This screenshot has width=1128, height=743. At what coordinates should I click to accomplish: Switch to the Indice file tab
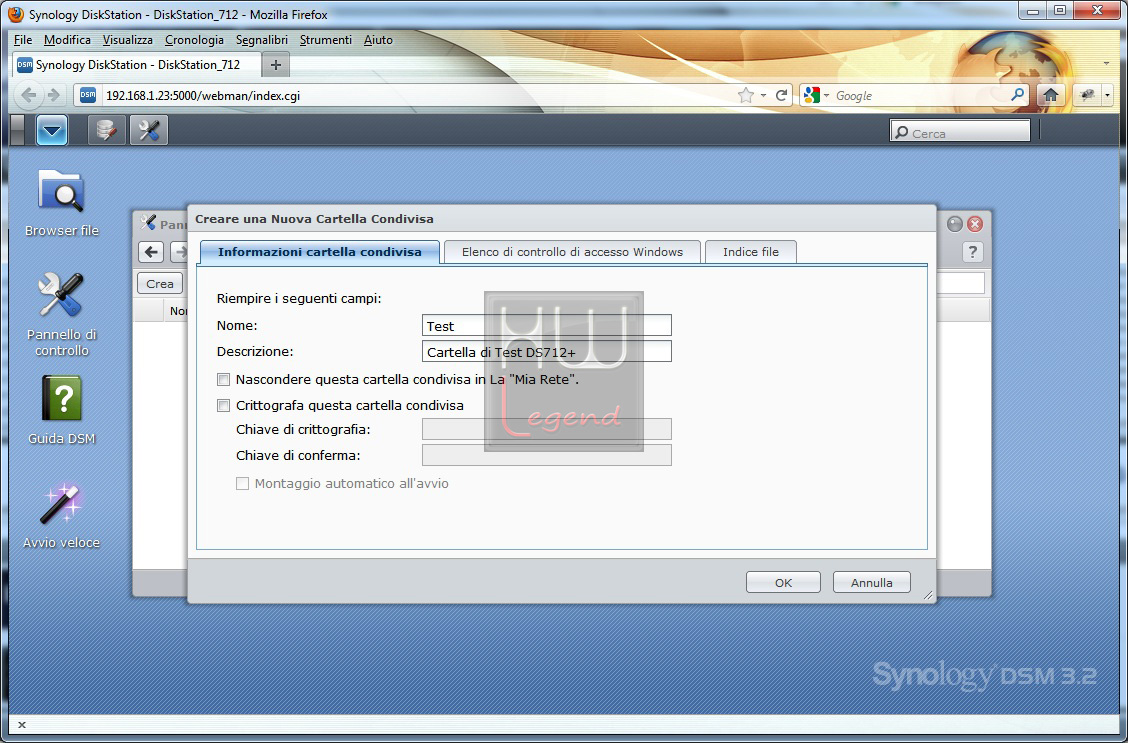pos(750,252)
